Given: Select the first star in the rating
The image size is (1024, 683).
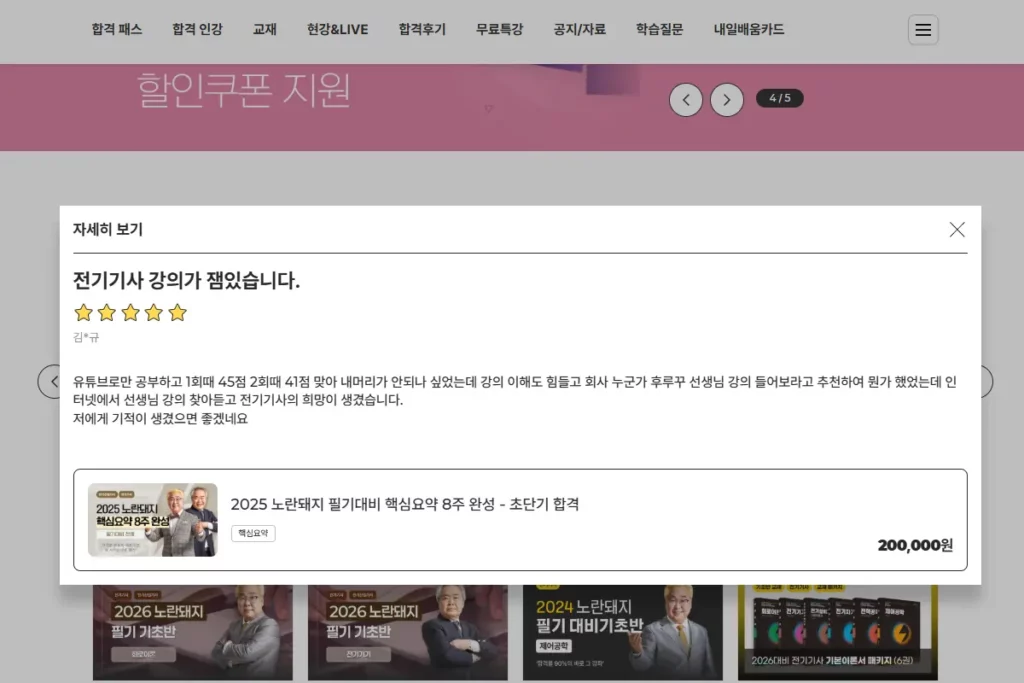Looking at the screenshot, I should pos(84,313).
